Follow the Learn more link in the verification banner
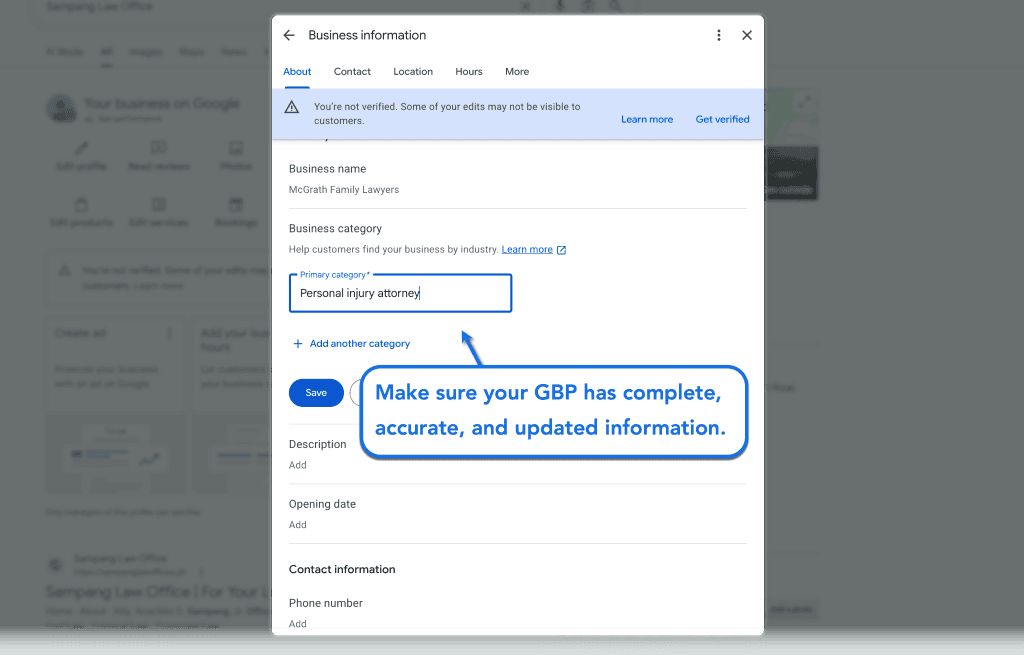The height and width of the screenshot is (655, 1024). pos(647,120)
